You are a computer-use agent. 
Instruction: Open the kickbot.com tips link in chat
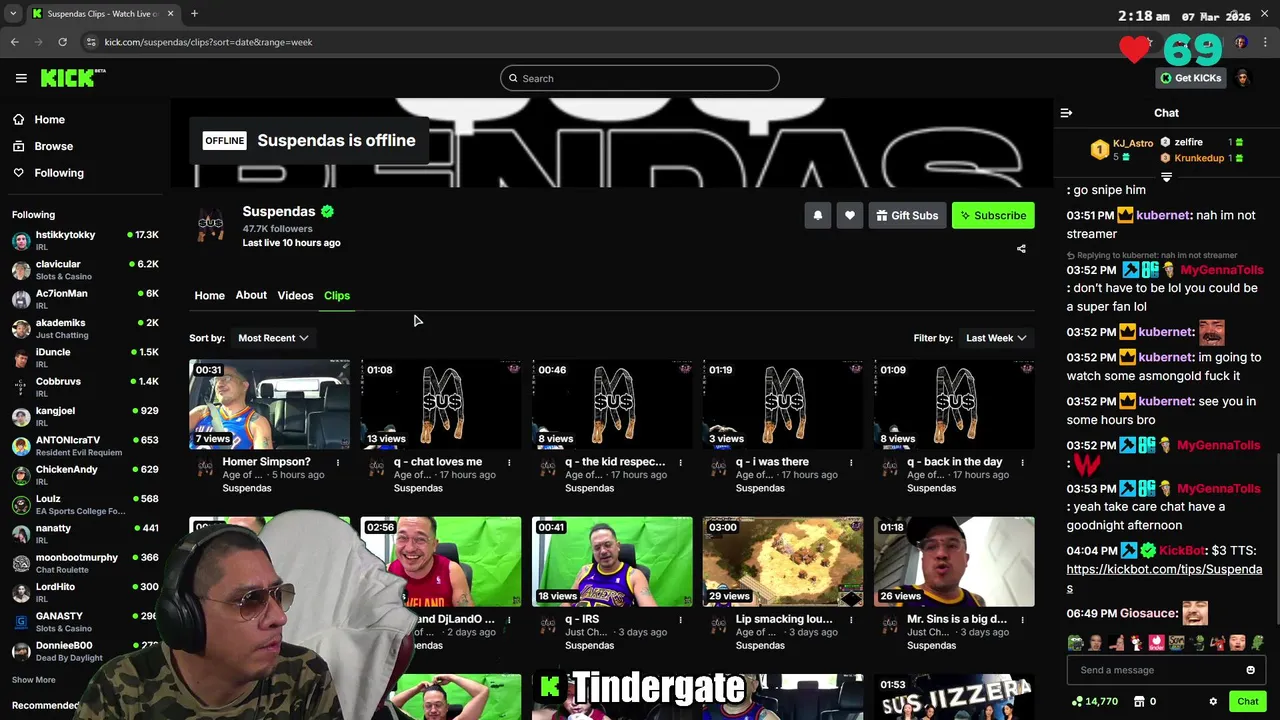pyautogui.click(x=1164, y=579)
